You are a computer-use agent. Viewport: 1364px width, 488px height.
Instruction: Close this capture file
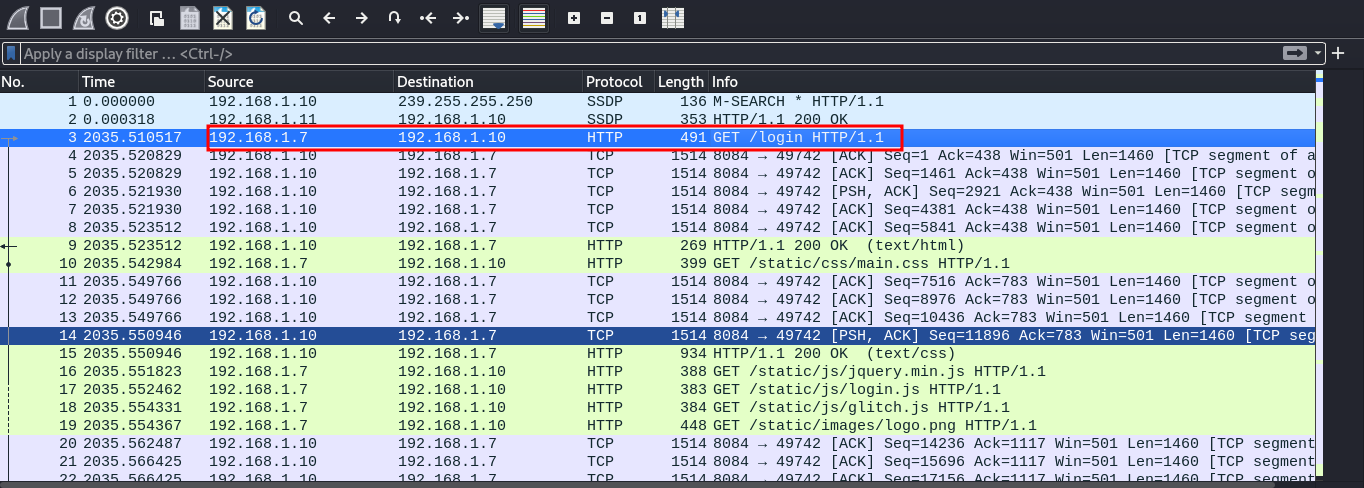pyautogui.click(x=223, y=17)
